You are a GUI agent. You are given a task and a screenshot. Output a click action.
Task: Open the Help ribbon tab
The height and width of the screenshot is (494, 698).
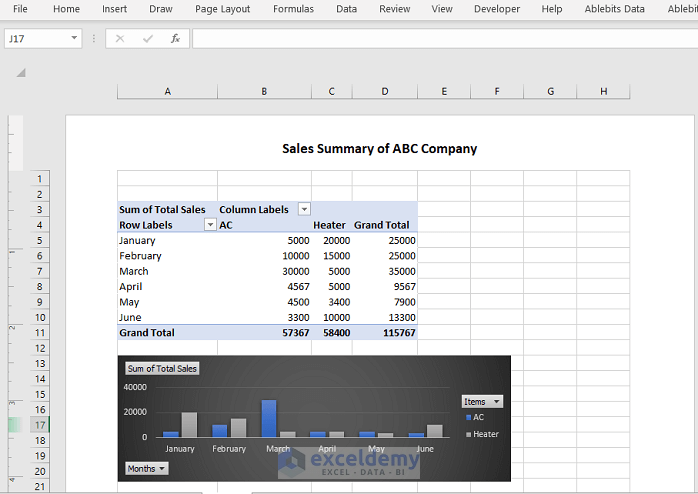pyautogui.click(x=552, y=9)
